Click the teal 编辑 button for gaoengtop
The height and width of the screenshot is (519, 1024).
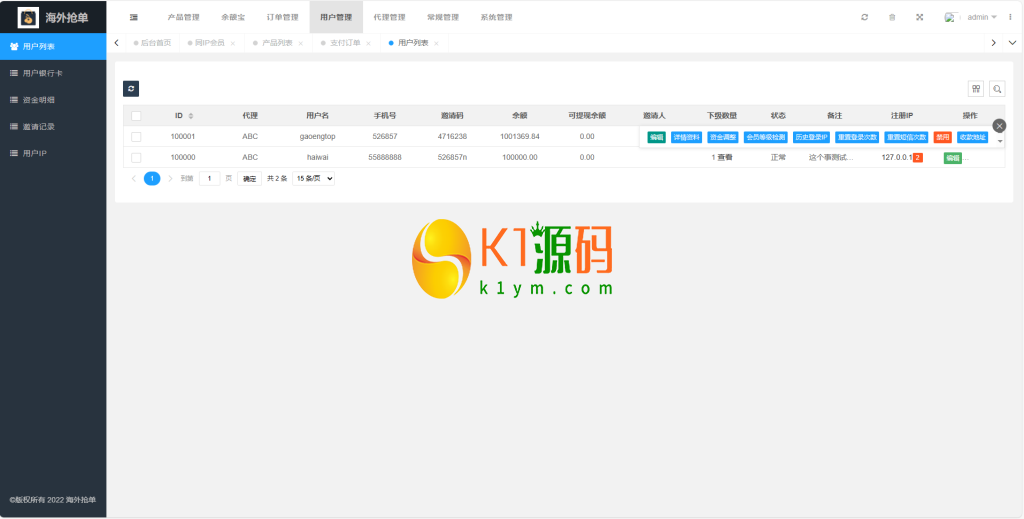click(656, 137)
